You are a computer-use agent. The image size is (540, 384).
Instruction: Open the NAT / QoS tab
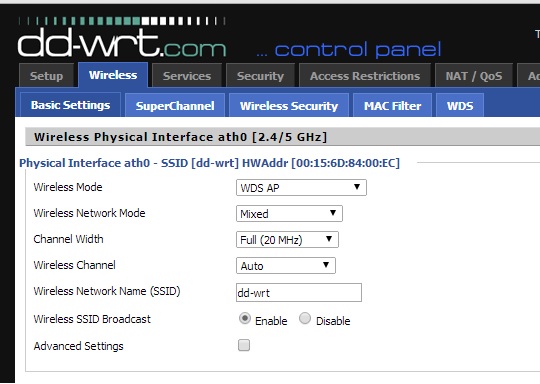pos(474,75)
